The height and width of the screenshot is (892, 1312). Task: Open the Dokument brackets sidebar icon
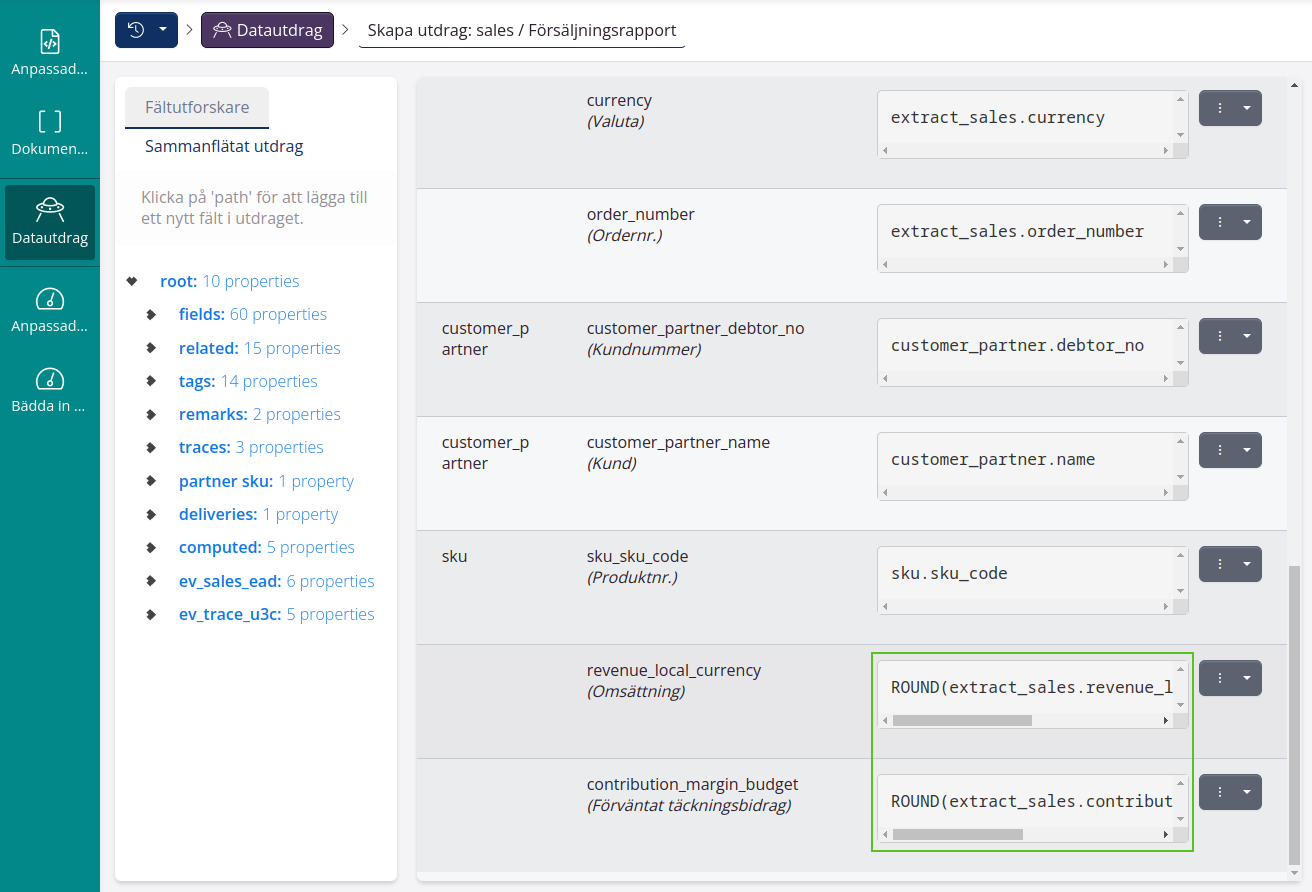coord(50,122)
